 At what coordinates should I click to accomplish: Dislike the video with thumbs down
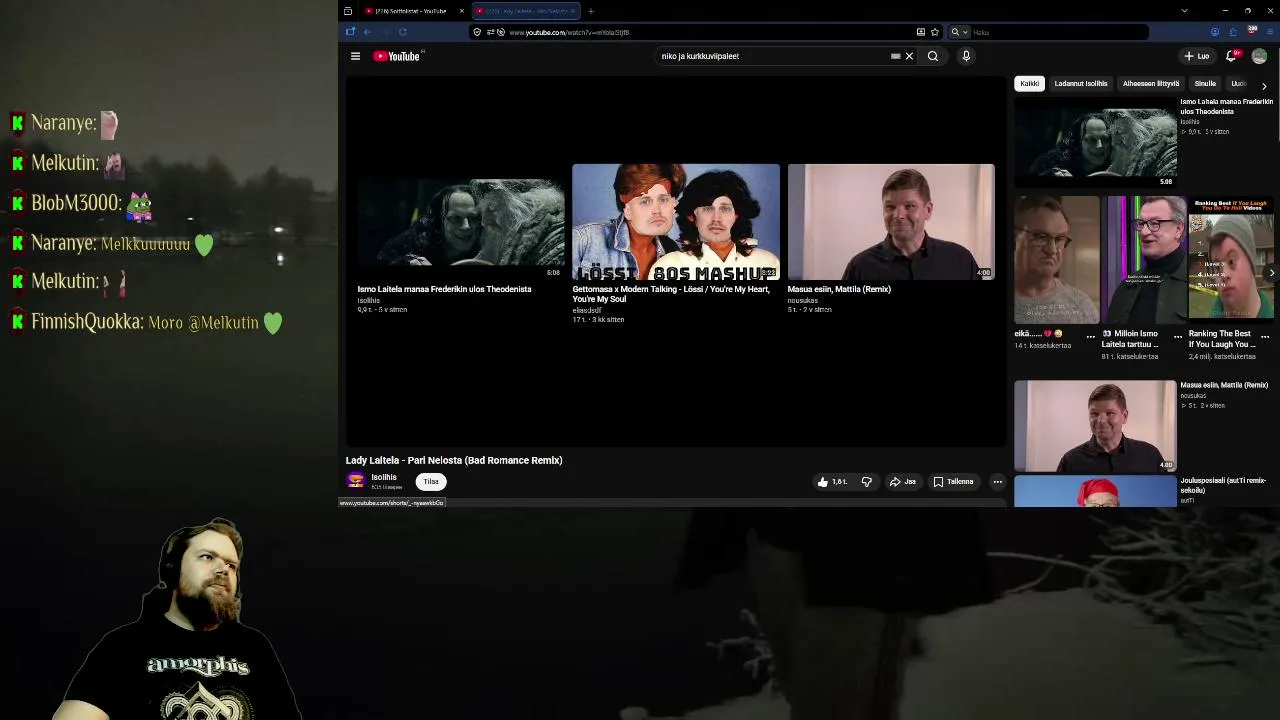pos(867,482)
